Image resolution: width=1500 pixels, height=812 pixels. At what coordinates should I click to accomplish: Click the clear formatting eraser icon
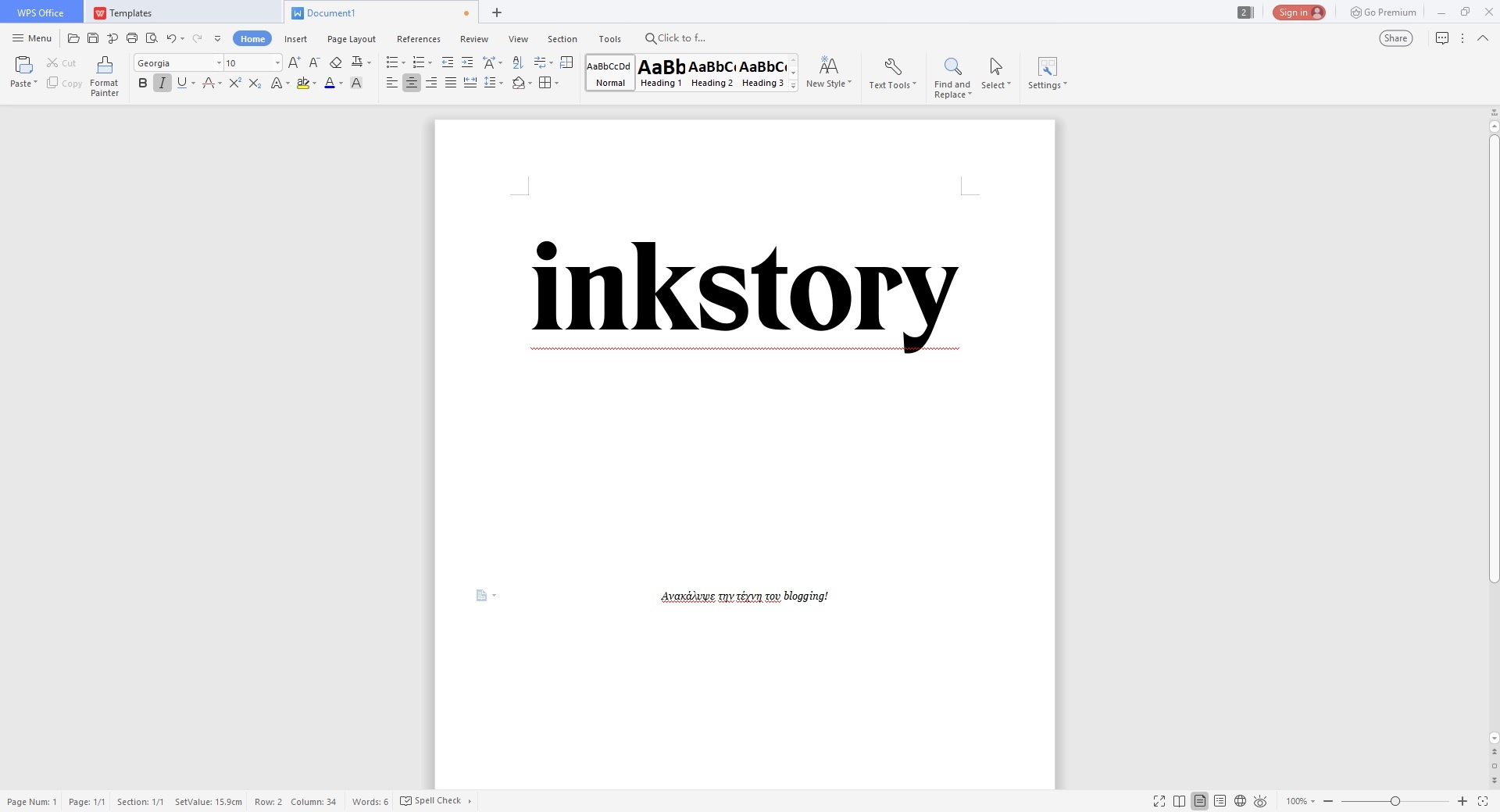click(336, 62)
